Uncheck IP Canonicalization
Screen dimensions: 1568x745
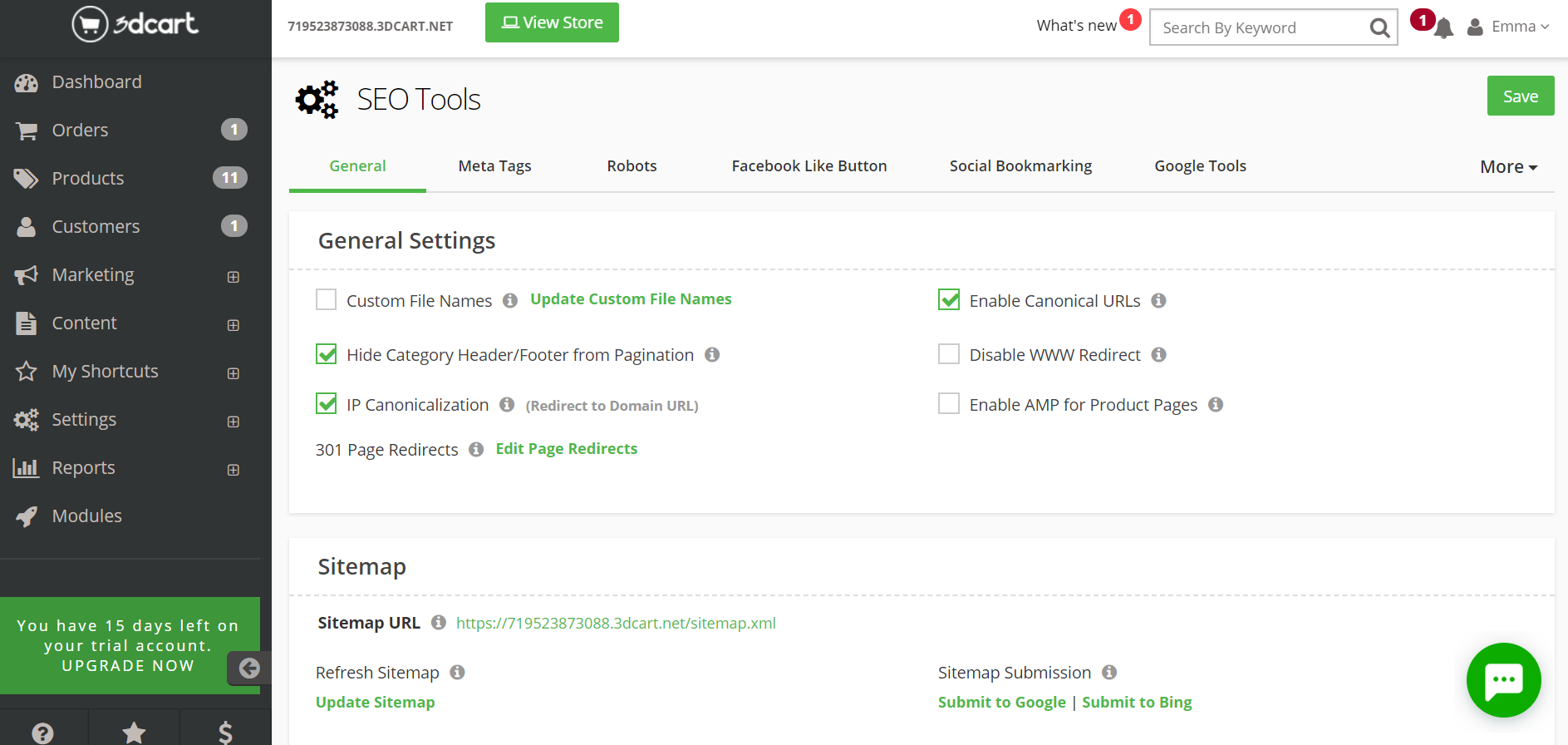pos(327,404)
